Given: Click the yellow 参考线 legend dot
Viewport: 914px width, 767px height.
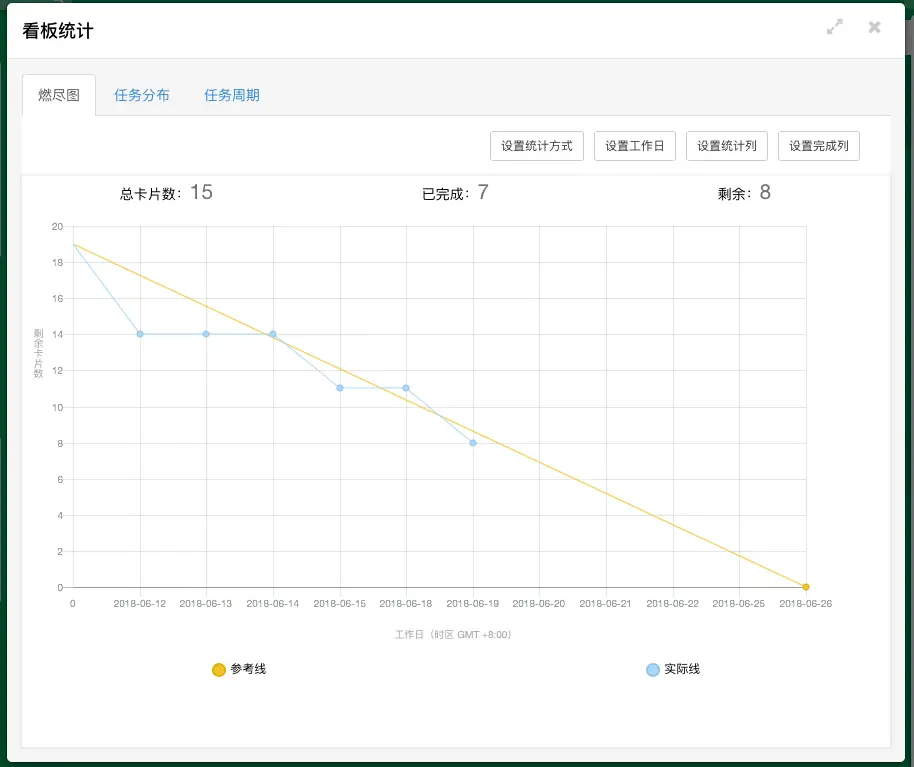Looking at the screenshot, I should (x=219, y=670).
